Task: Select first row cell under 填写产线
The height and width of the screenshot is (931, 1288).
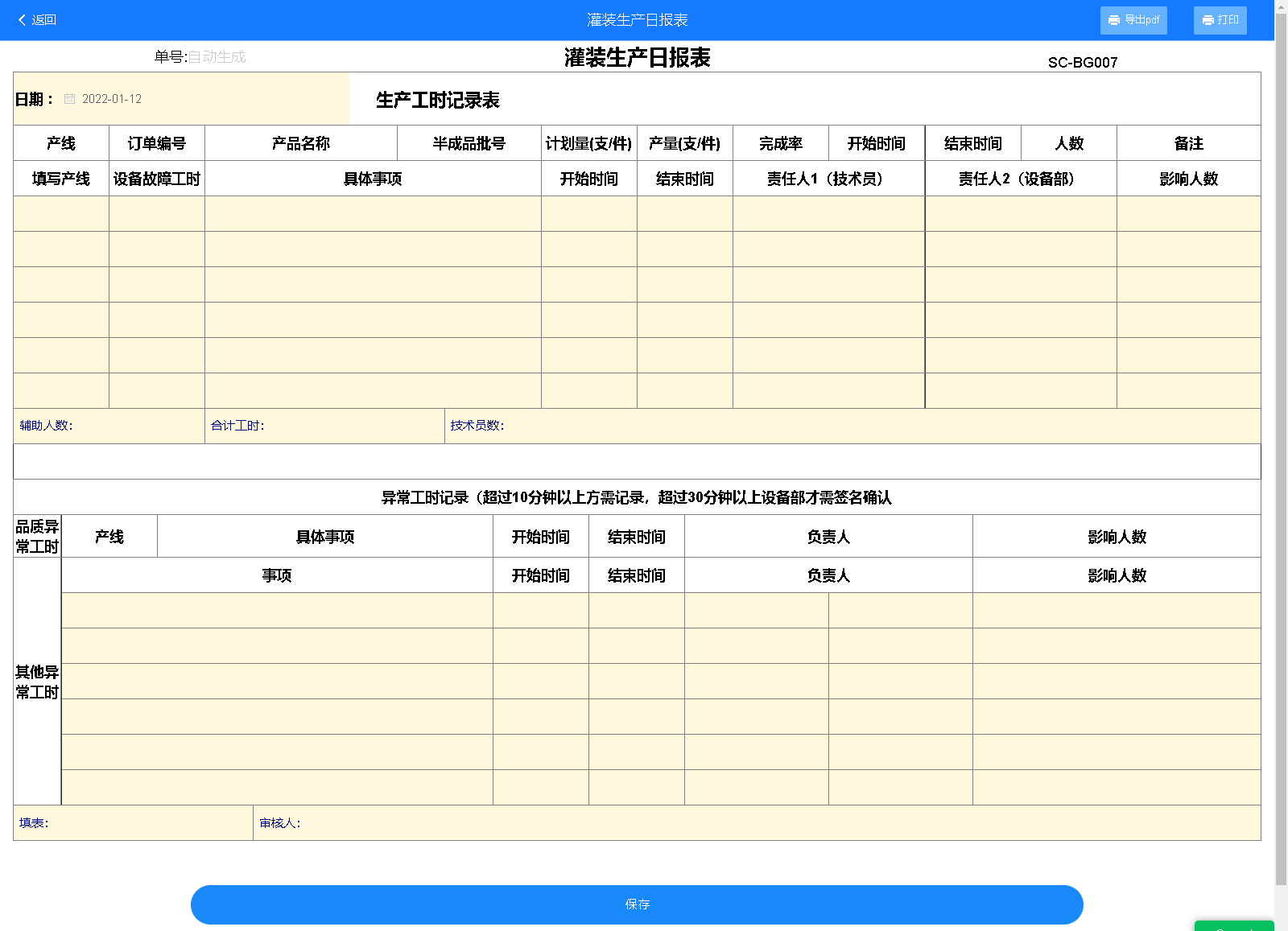Action: [61, 214]
